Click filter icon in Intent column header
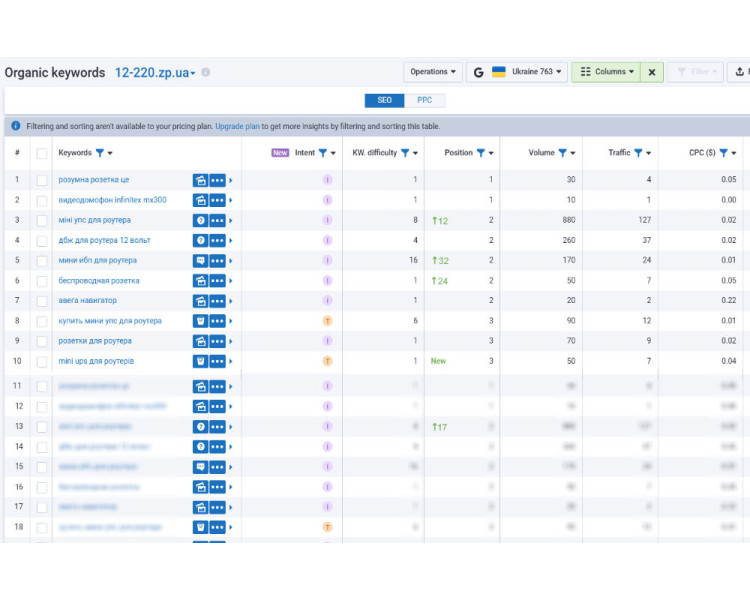Screen dimensions: 750x600 [323, 153]
